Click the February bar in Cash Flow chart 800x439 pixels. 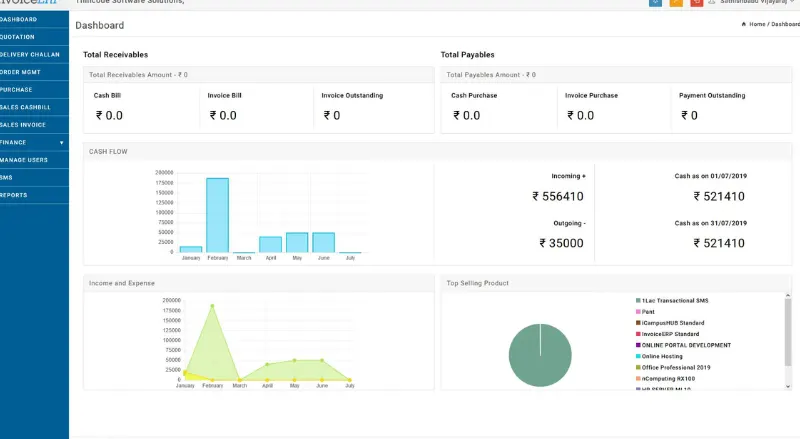[217, 215]
